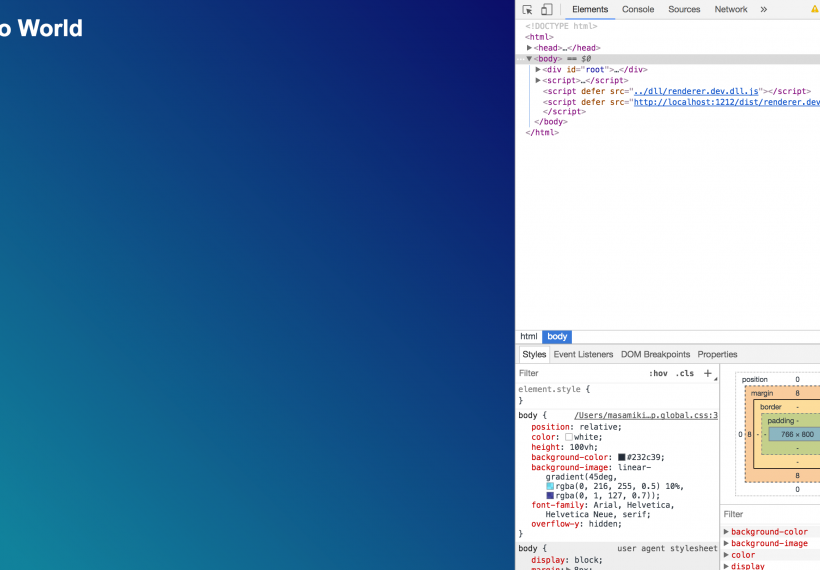Toggle the :hov element state panel
820x570 pixels.
(658, 373)
